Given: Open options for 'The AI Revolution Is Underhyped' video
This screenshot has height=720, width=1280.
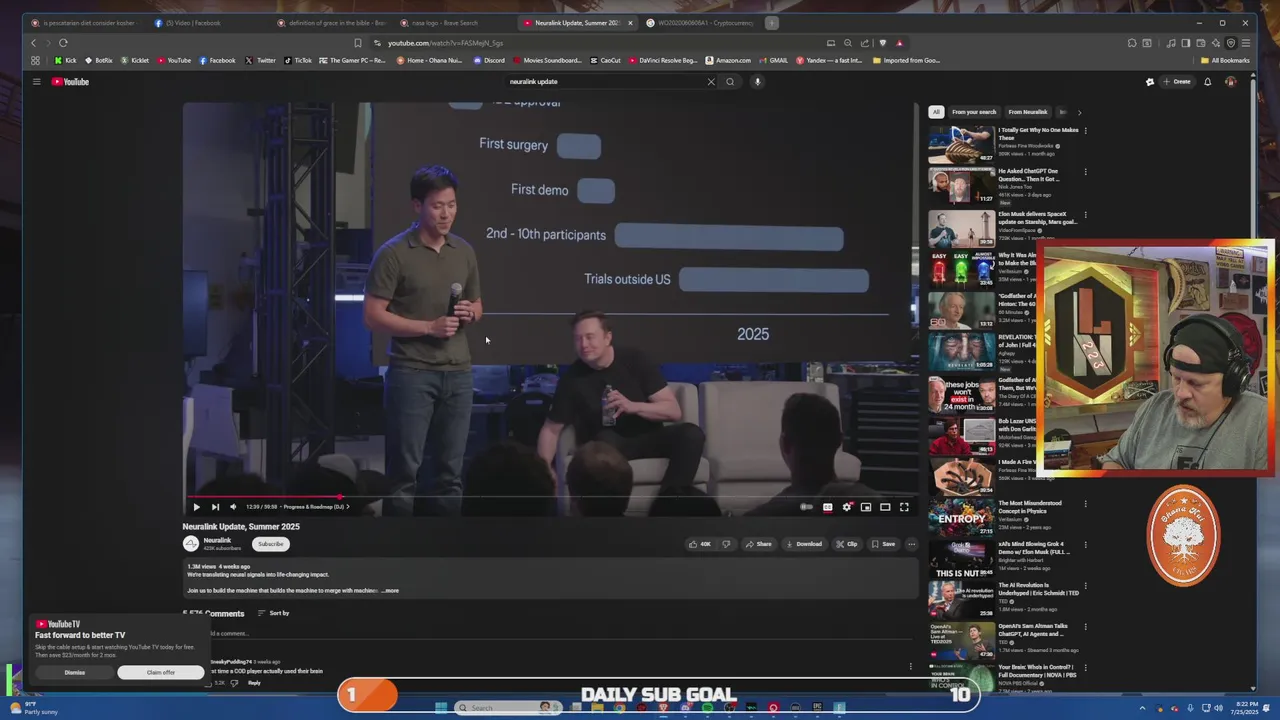Looking at the screenshot, I should (1085, 586).
